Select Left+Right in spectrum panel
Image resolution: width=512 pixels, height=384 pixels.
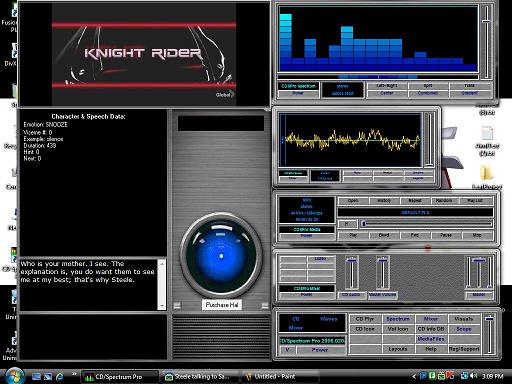click(x=387, y=86)
